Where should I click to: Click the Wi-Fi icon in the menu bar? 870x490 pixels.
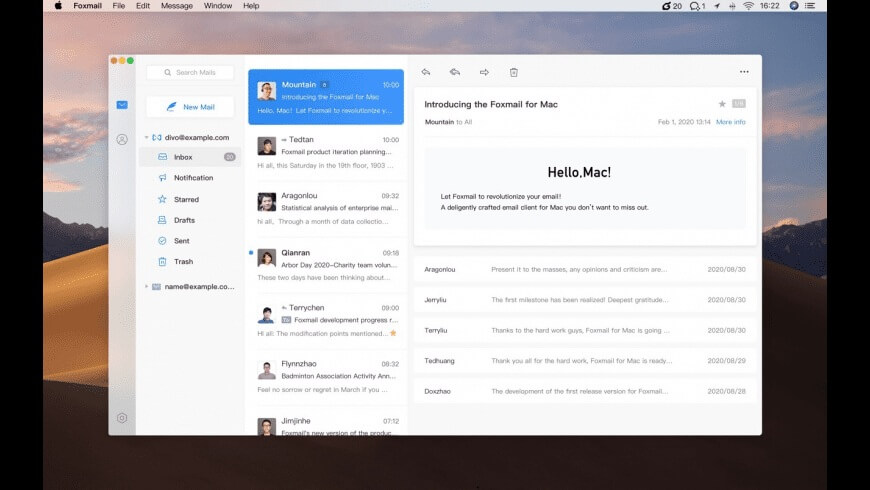tap(748, 6)
